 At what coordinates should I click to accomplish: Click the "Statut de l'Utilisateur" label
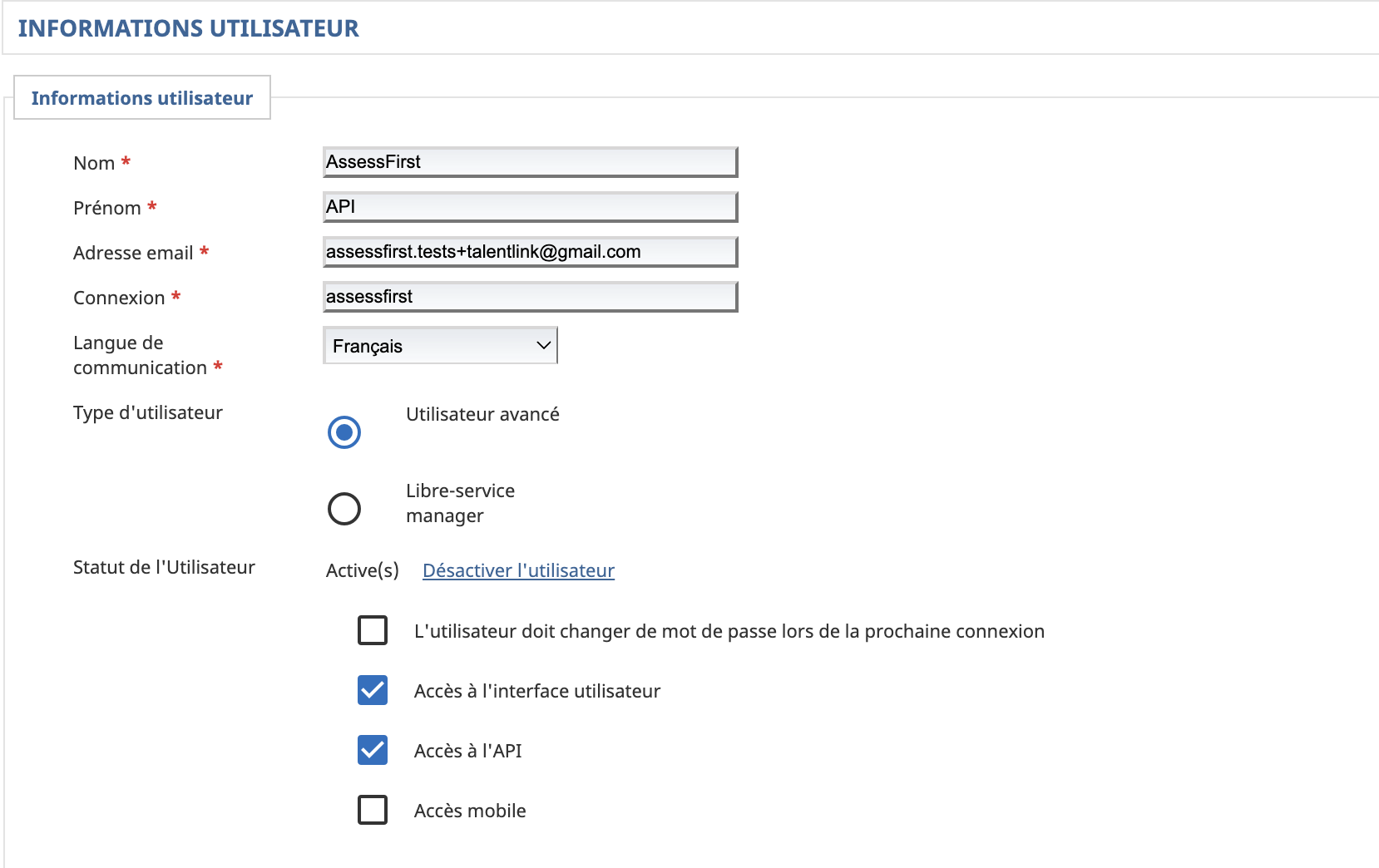(163, 567)
